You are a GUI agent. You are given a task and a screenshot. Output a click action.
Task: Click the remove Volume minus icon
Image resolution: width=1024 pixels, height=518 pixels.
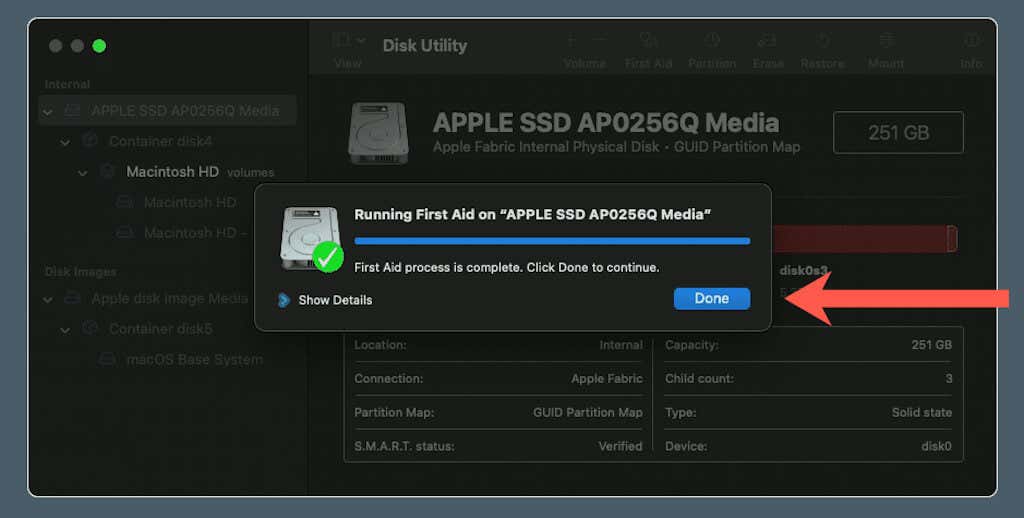[600, 41]
